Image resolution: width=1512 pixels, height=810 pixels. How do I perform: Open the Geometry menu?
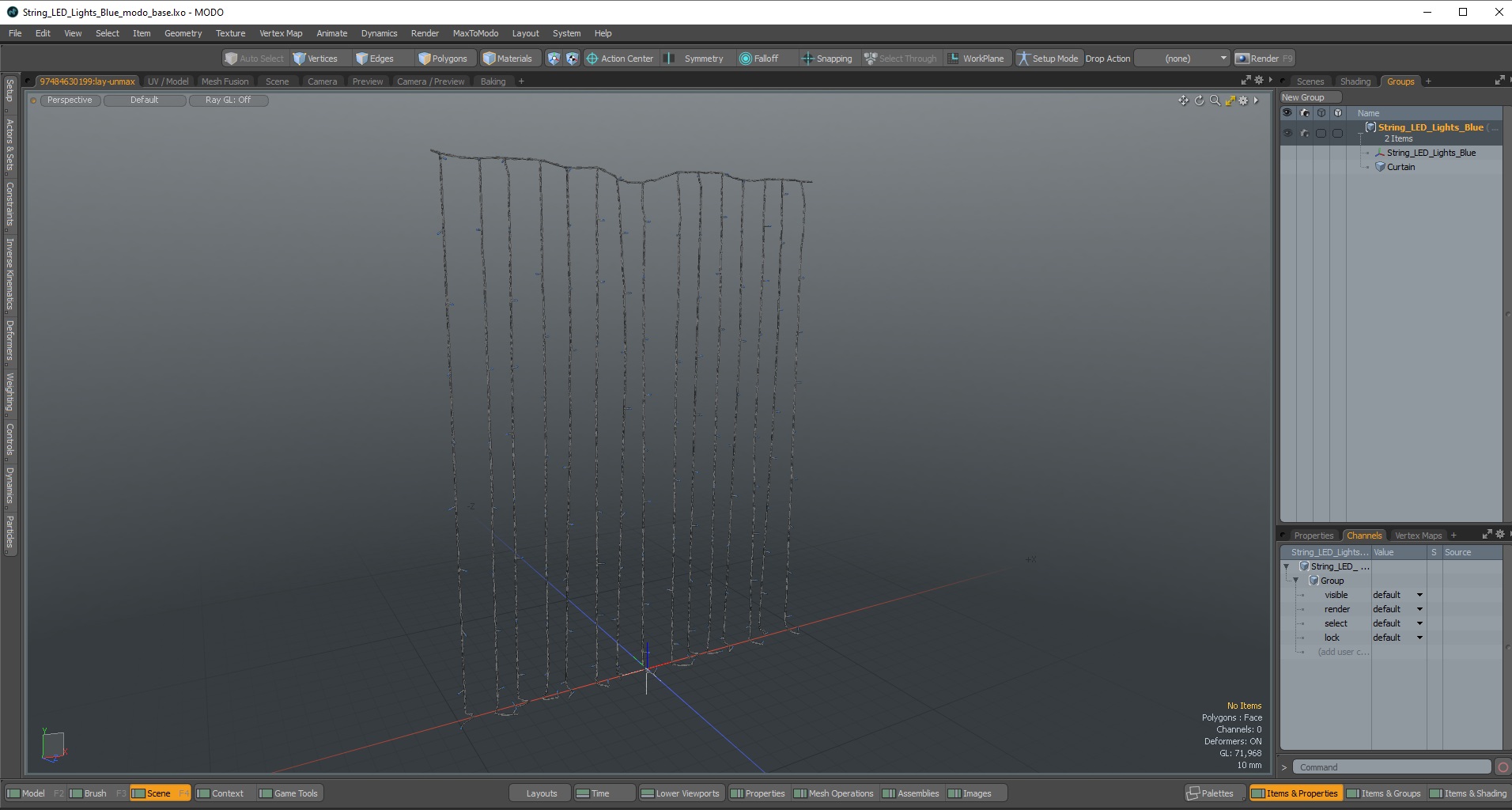[x=183, y=33]
